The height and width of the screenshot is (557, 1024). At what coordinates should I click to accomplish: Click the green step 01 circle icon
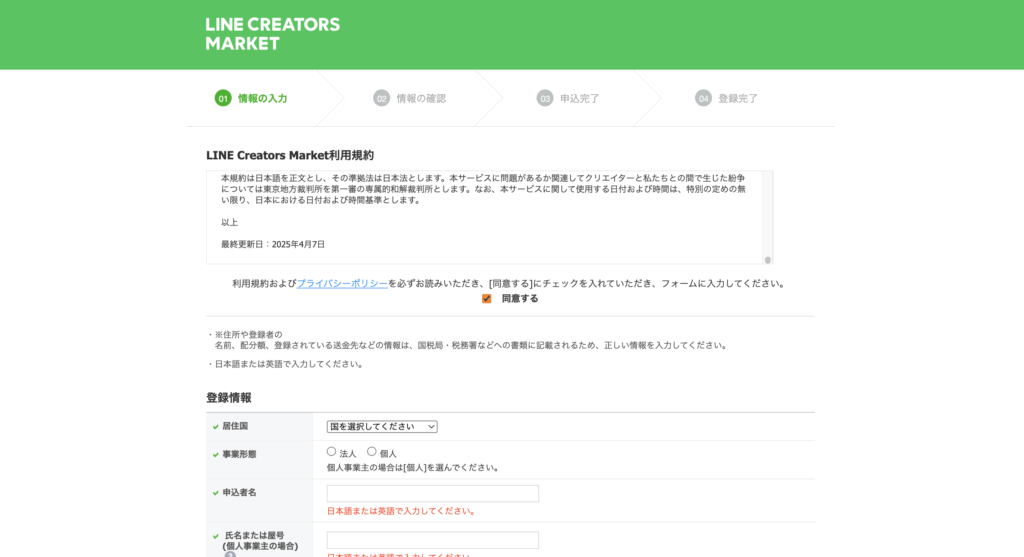223,98
